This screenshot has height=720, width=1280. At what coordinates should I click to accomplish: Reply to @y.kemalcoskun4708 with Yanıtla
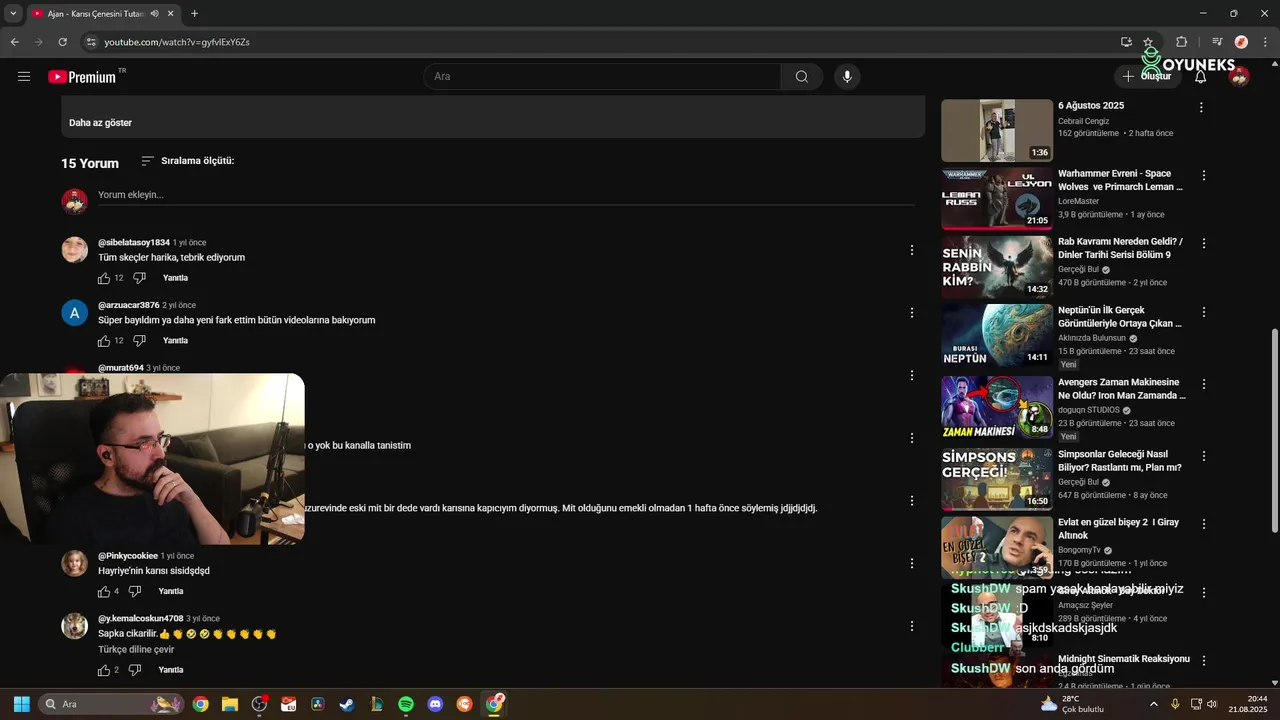point(171,670)
